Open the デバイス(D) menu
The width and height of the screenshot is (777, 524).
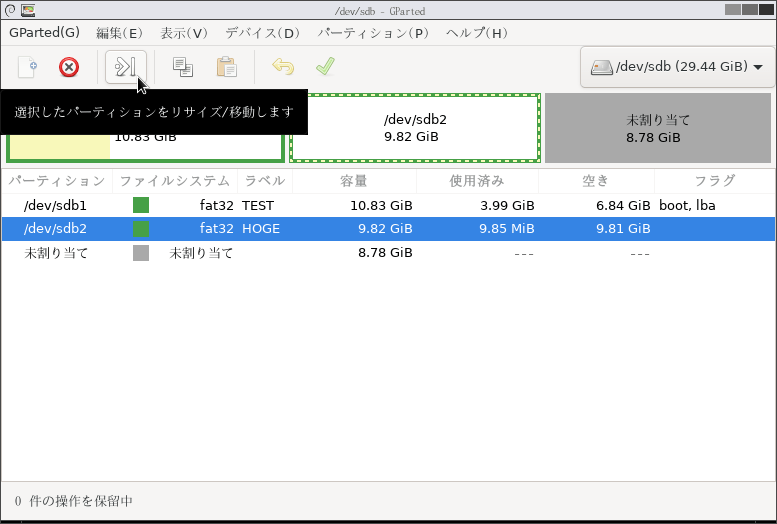tap(263, 33)
